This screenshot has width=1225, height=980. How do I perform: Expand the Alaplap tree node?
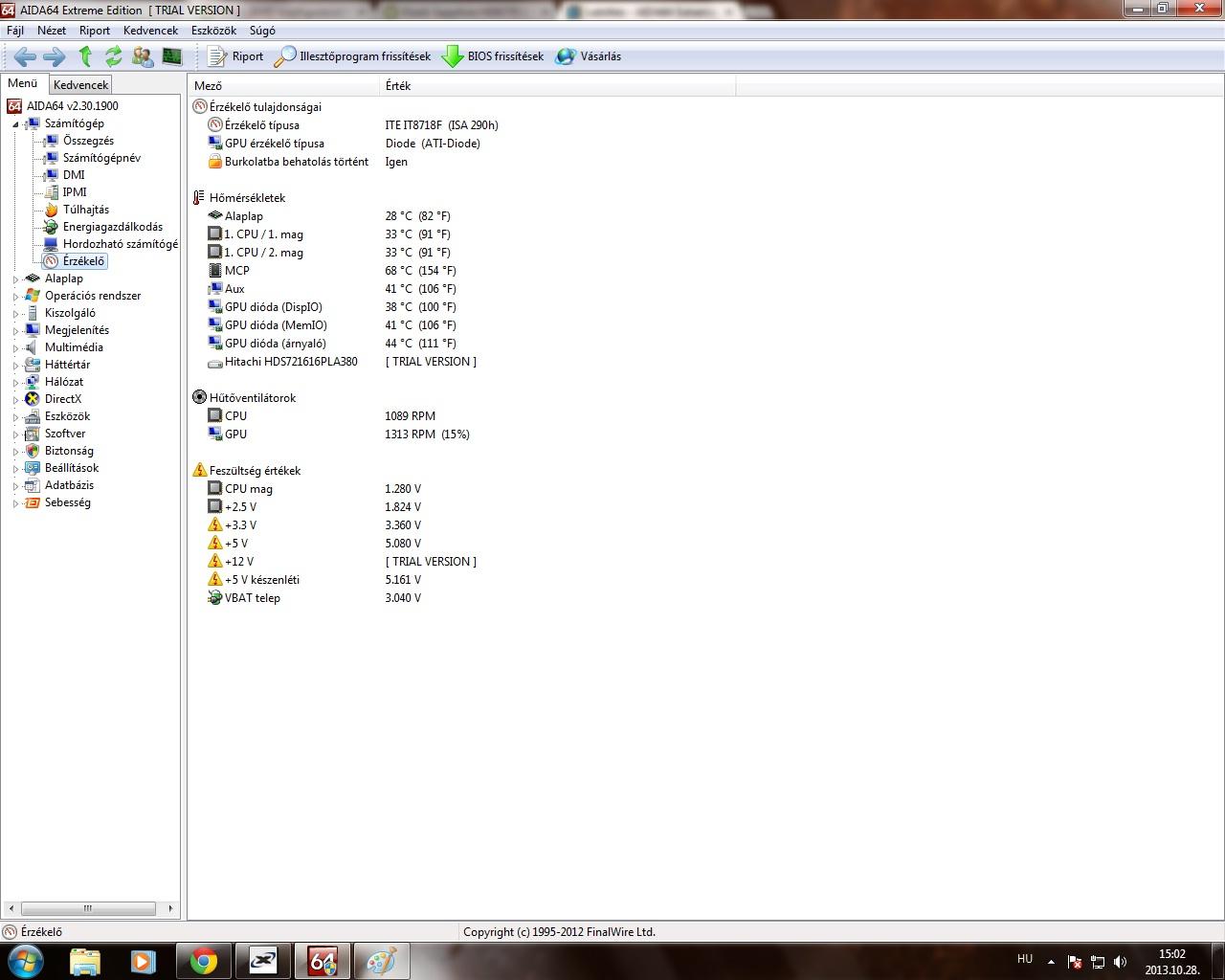coord(15,279)
